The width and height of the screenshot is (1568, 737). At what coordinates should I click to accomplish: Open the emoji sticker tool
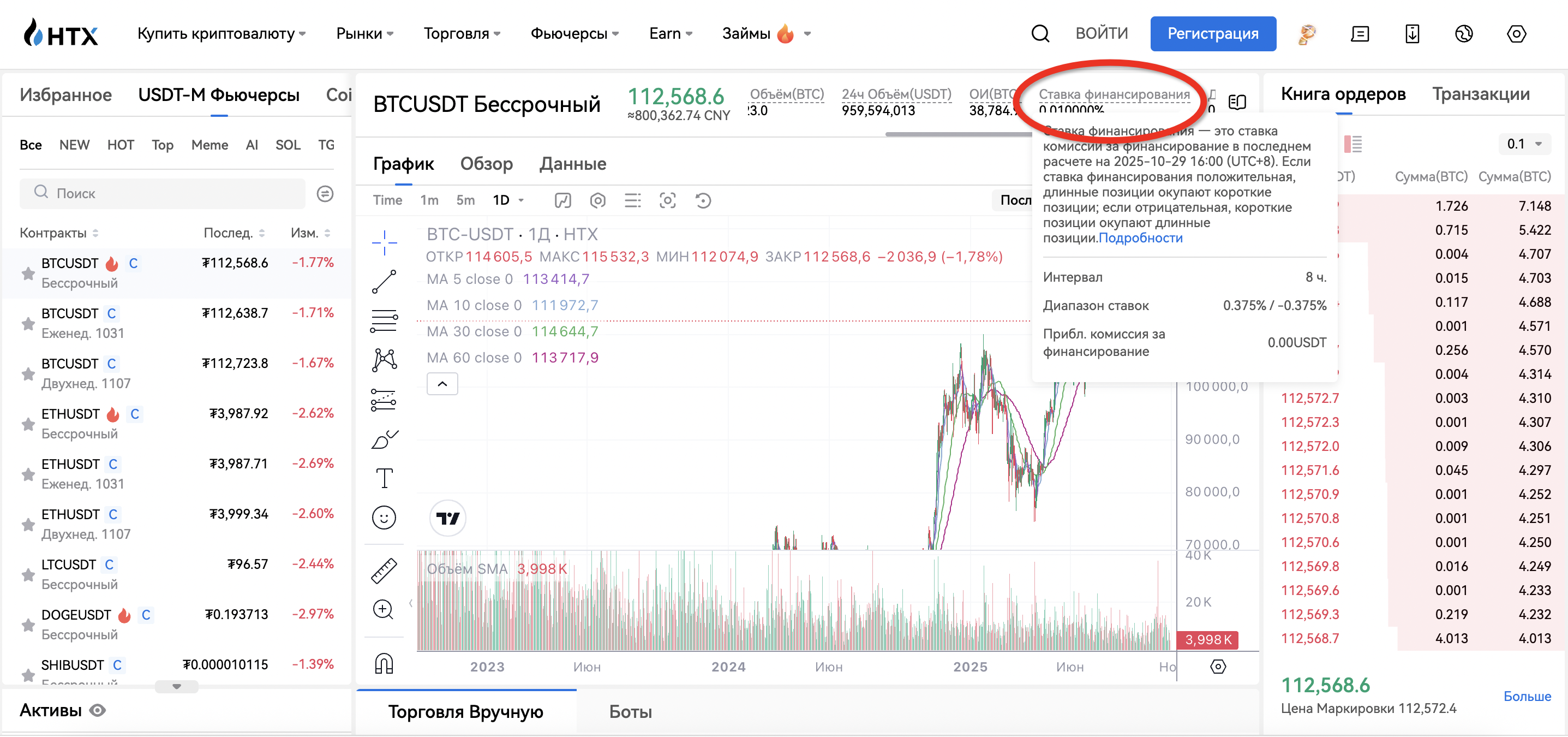(384, 518)
